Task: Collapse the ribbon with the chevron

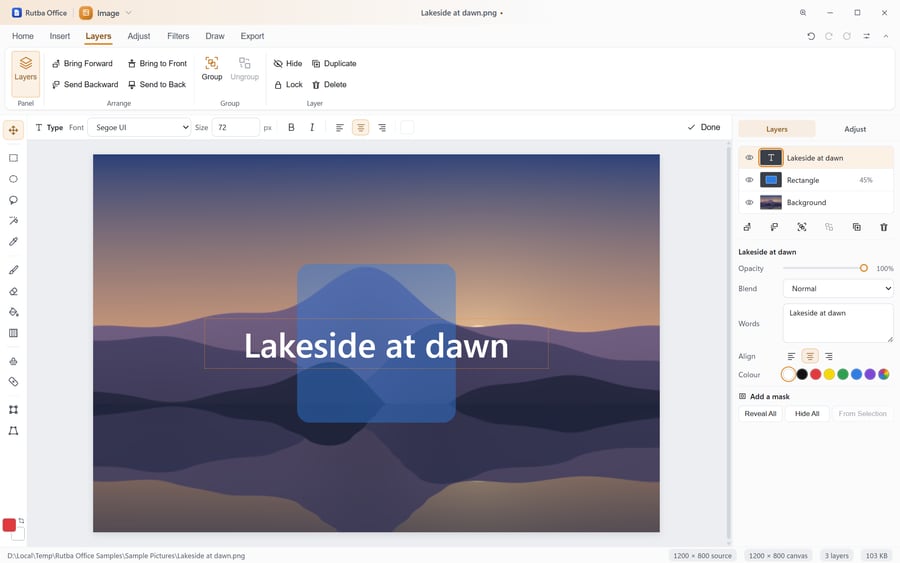Action: (x=886, y=36)
